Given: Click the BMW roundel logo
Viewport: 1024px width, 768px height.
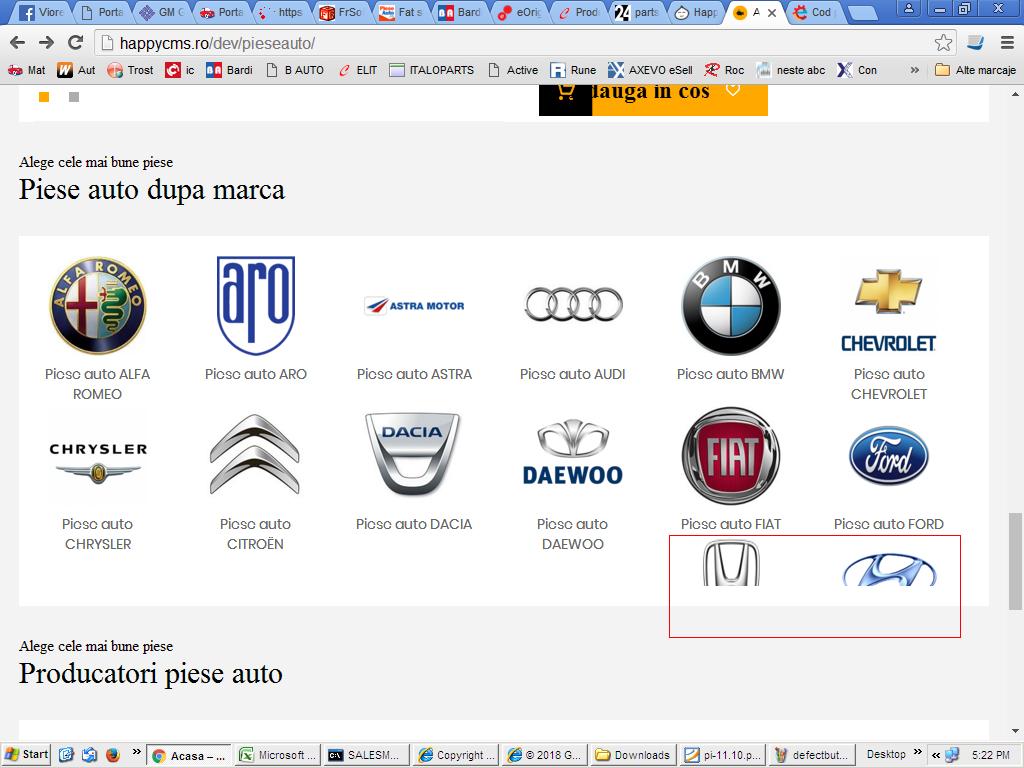Looking at the screenshot, I should (731, 305).
